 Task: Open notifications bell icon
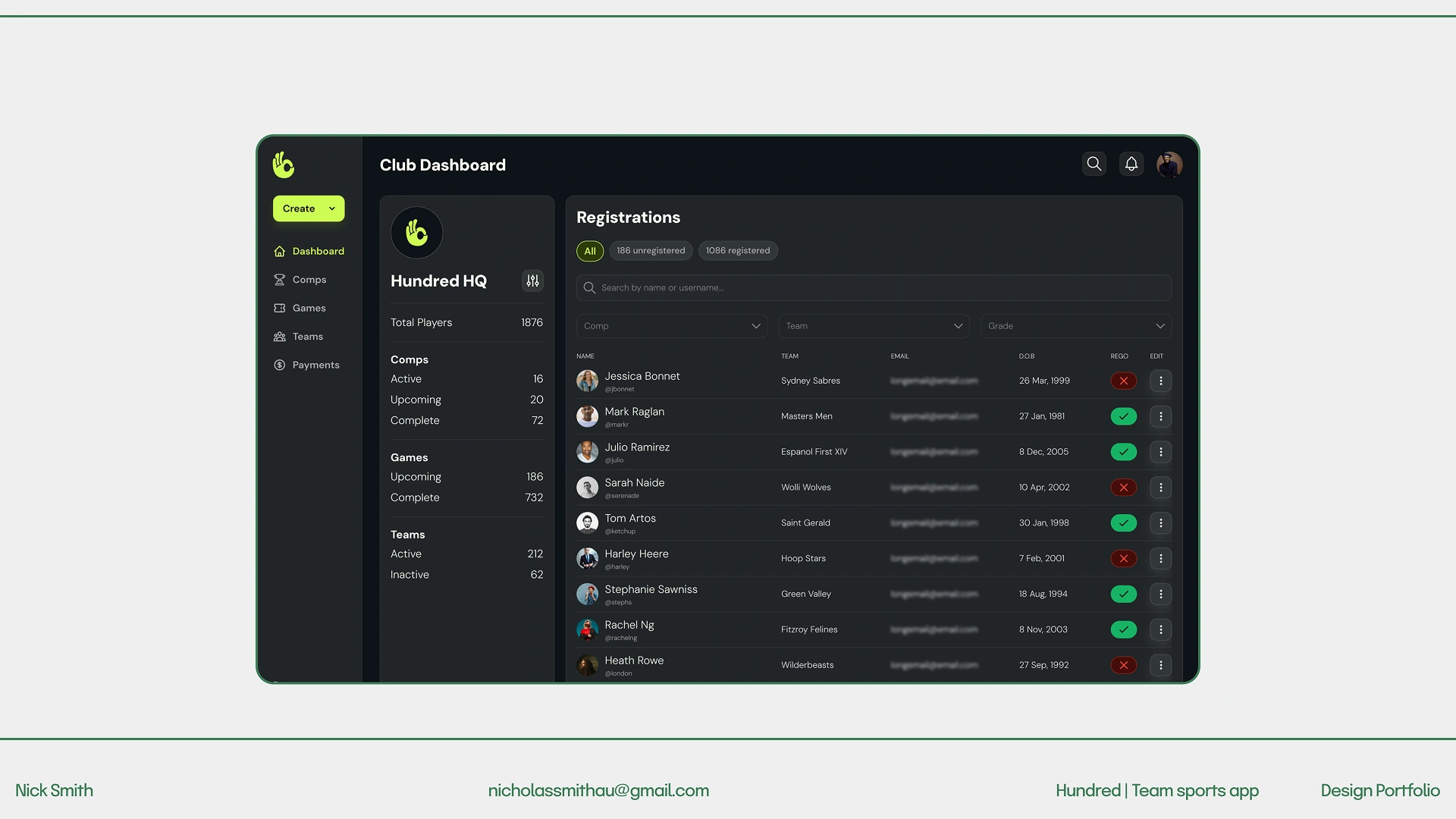pos(1131,164)
